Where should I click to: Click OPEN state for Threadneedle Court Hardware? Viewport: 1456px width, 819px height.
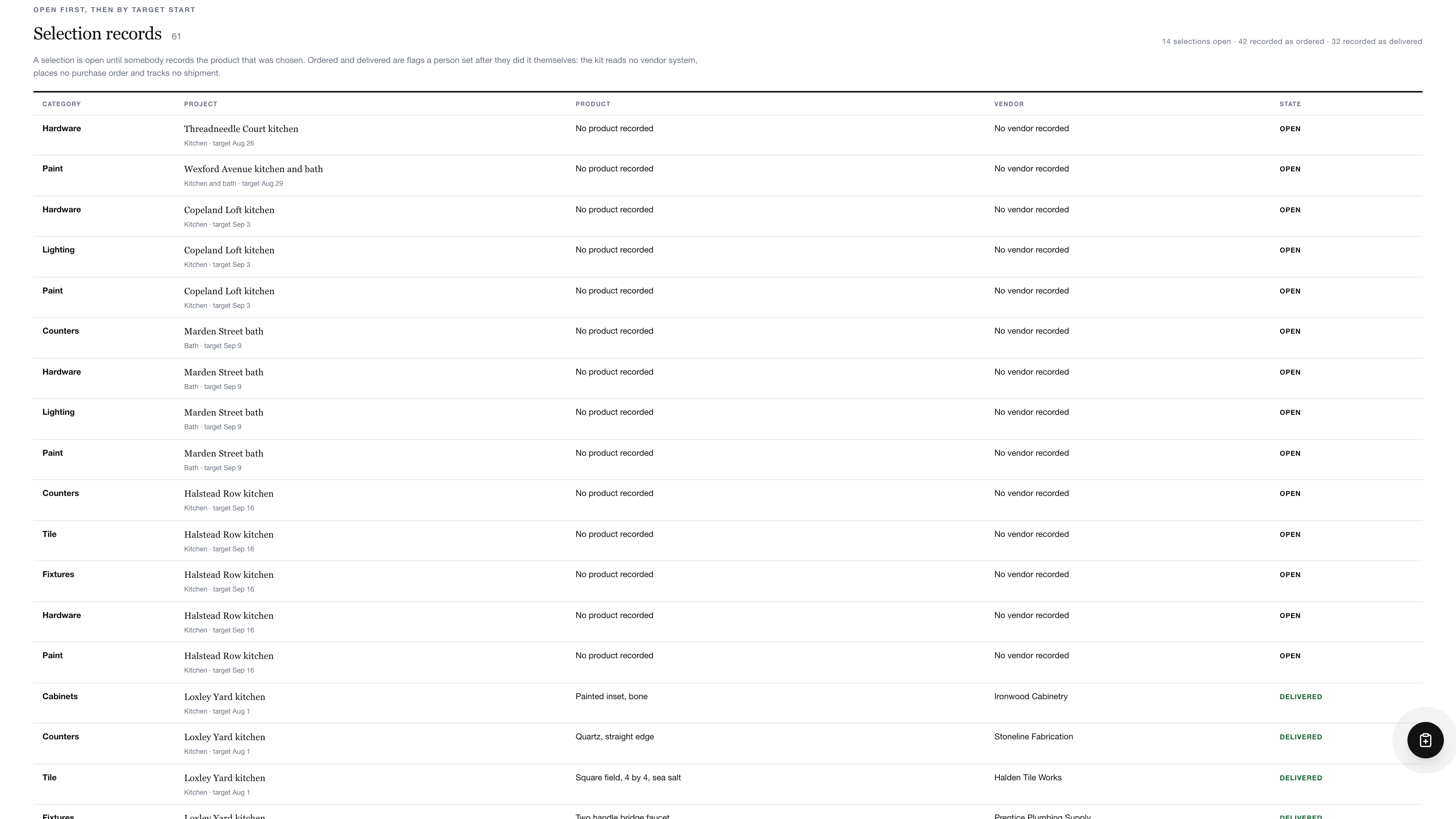tap(1290, 129)
